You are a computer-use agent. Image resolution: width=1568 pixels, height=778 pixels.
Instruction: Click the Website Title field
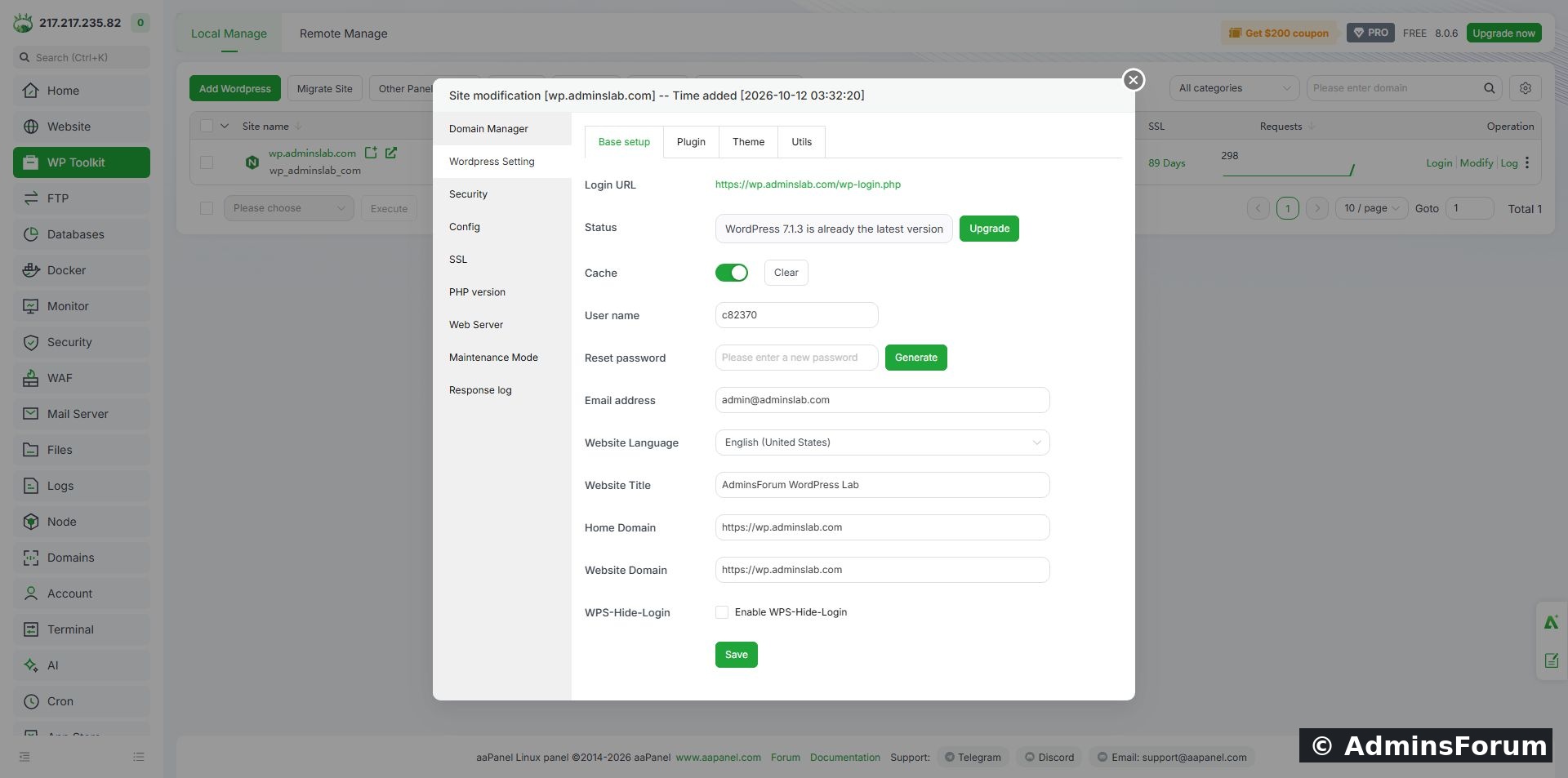pyautogui.click(x=882, y=485)
